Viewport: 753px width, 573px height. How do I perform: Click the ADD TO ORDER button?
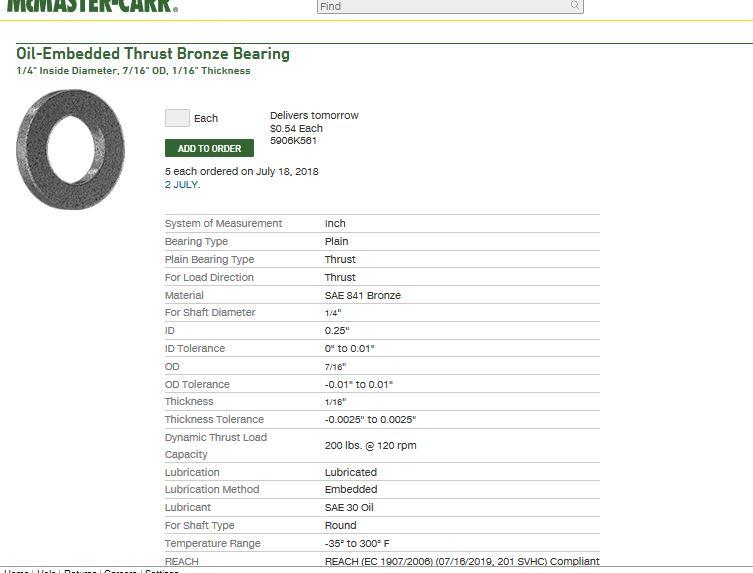[209, 148]
